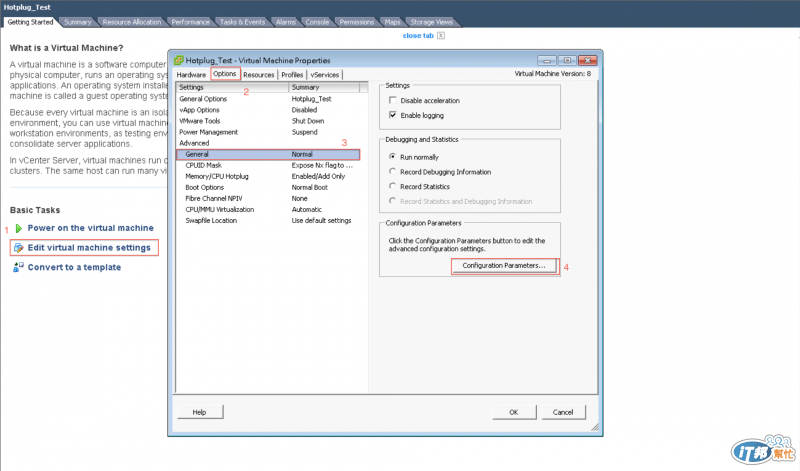
Task: Minimize the Virtual Machine Properties dialog
Action: (547, 60)
